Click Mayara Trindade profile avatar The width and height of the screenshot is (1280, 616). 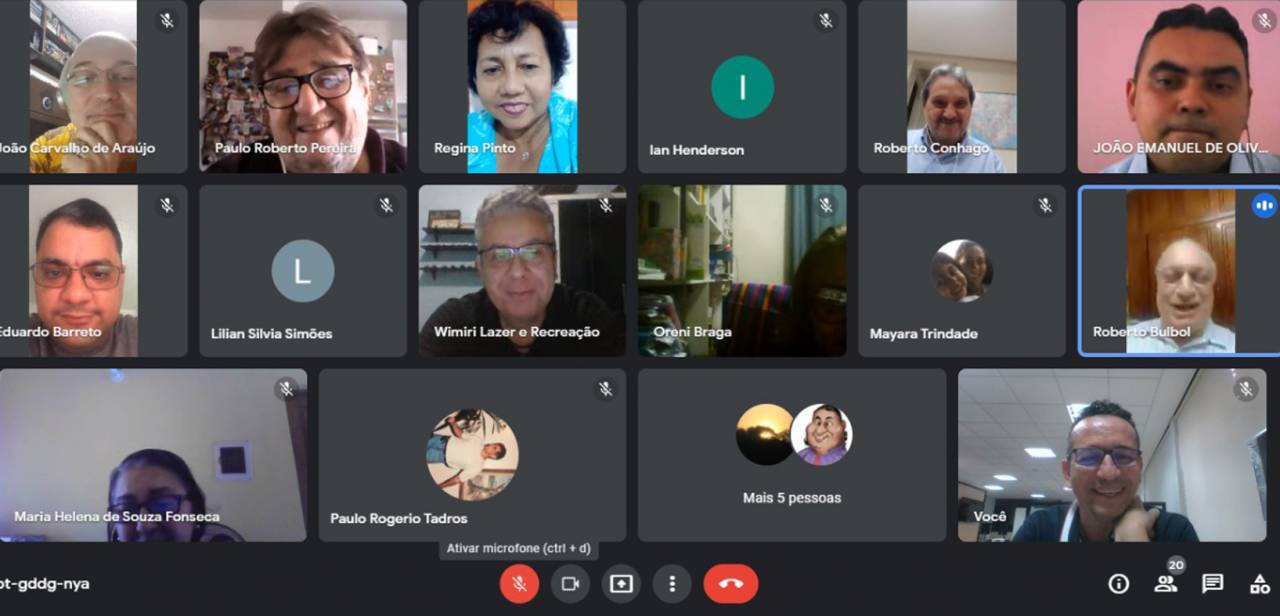point(962,271)
